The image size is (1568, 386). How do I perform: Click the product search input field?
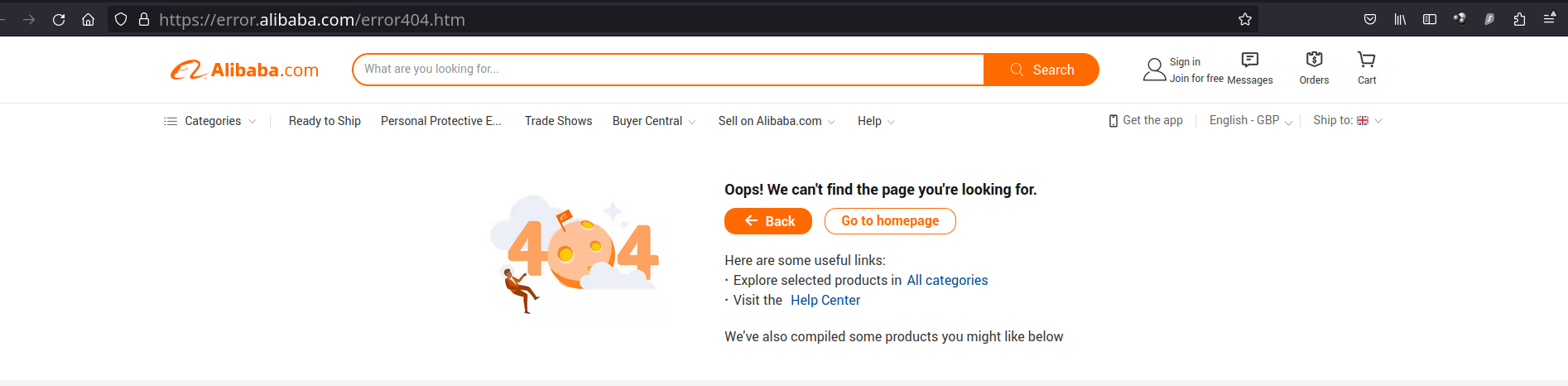pyautogui.click(x=668, y=70)
